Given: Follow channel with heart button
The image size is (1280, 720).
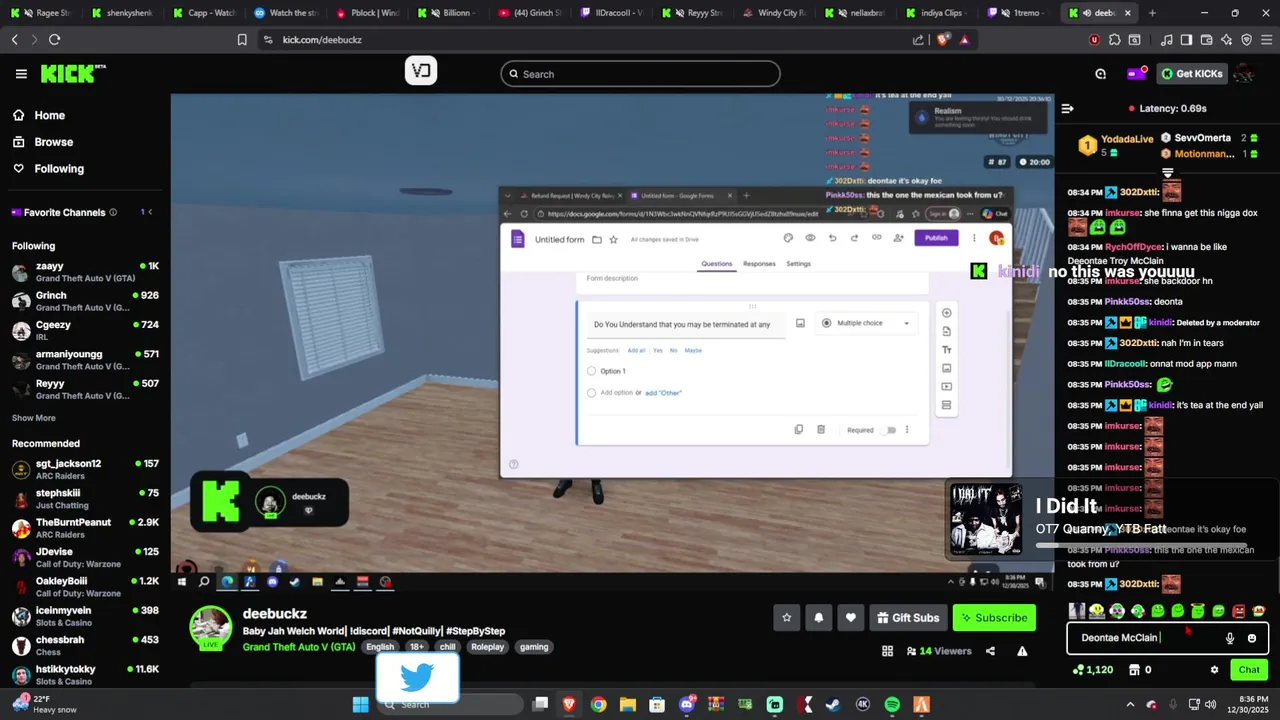Looking at the screenshot, I should click(851, 618).
